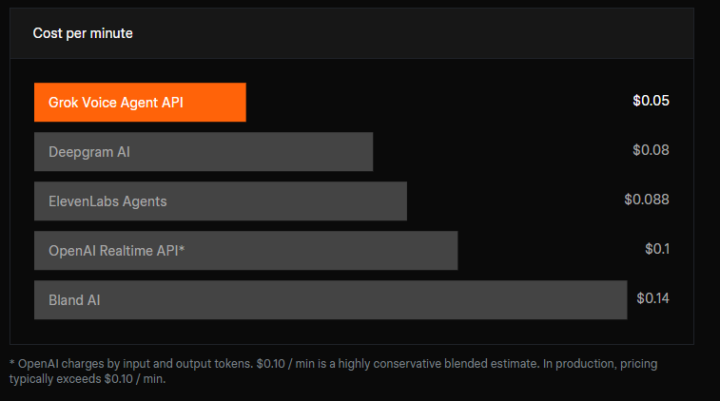Viewport: 720px width, 401px height.
Task: Click the "Cost per minute" chart heading
Action: [83, 33]
